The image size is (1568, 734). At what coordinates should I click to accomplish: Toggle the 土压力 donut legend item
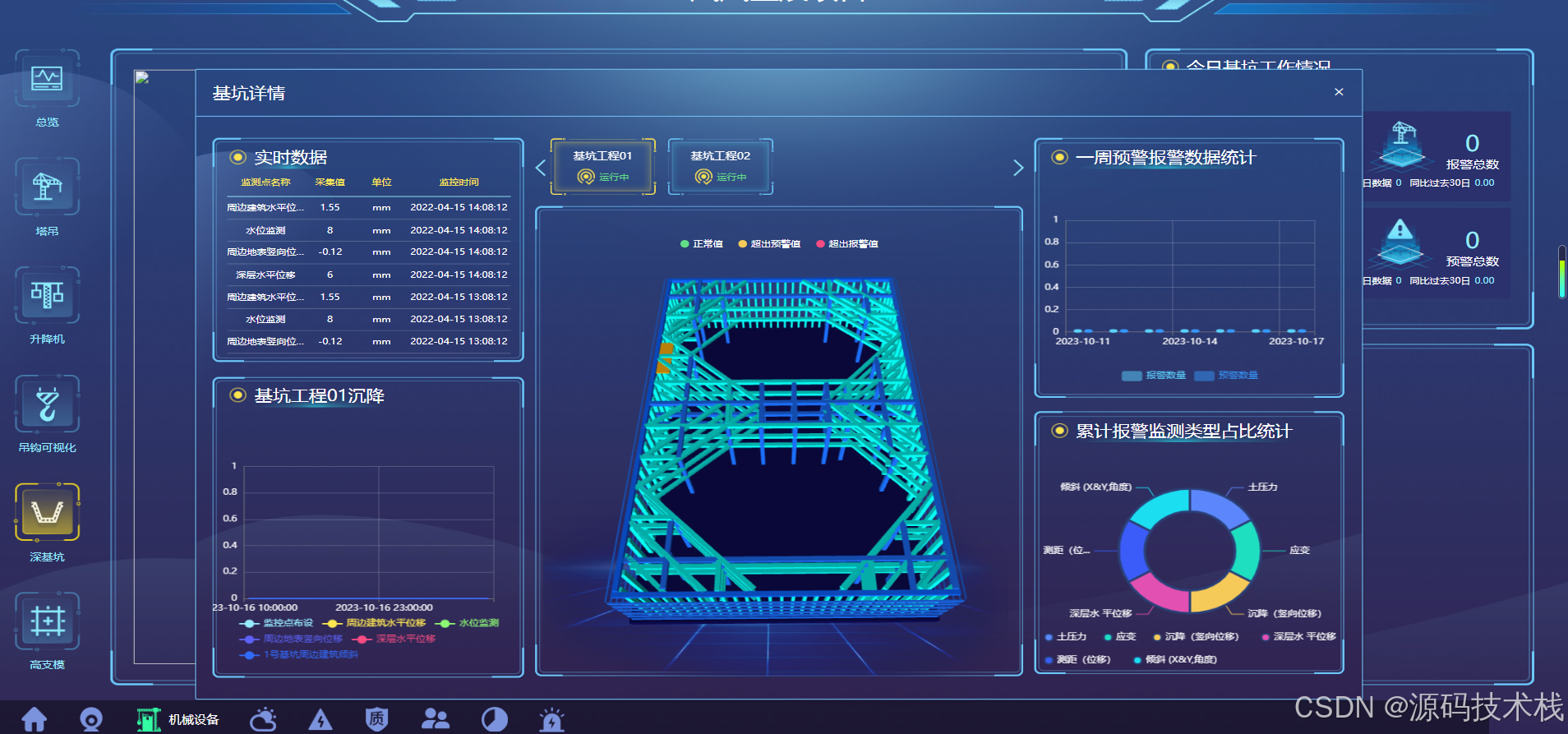pos(1066,637)
